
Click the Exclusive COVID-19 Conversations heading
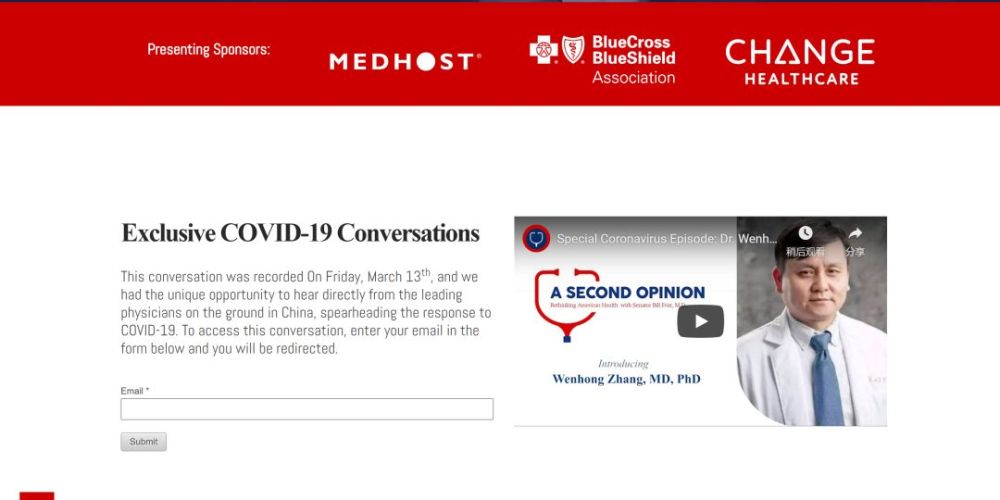[300, 233]
